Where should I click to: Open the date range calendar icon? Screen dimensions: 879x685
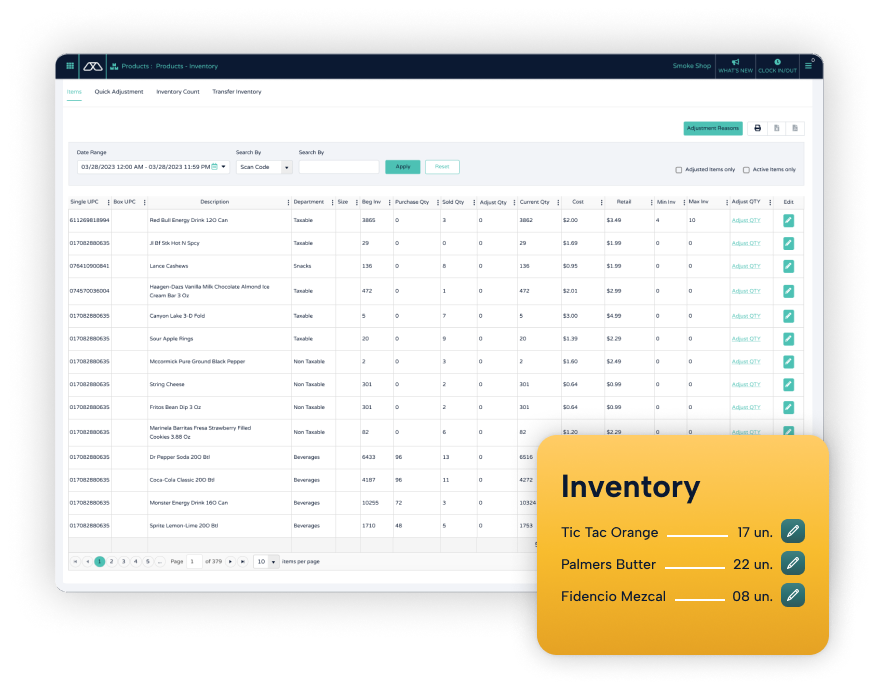tap(215, 166)
